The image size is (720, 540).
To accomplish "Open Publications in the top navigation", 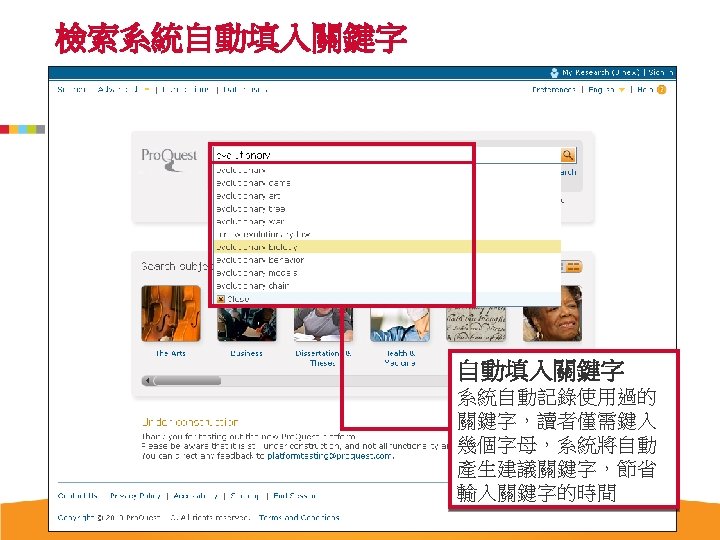I will click(185, 90).
